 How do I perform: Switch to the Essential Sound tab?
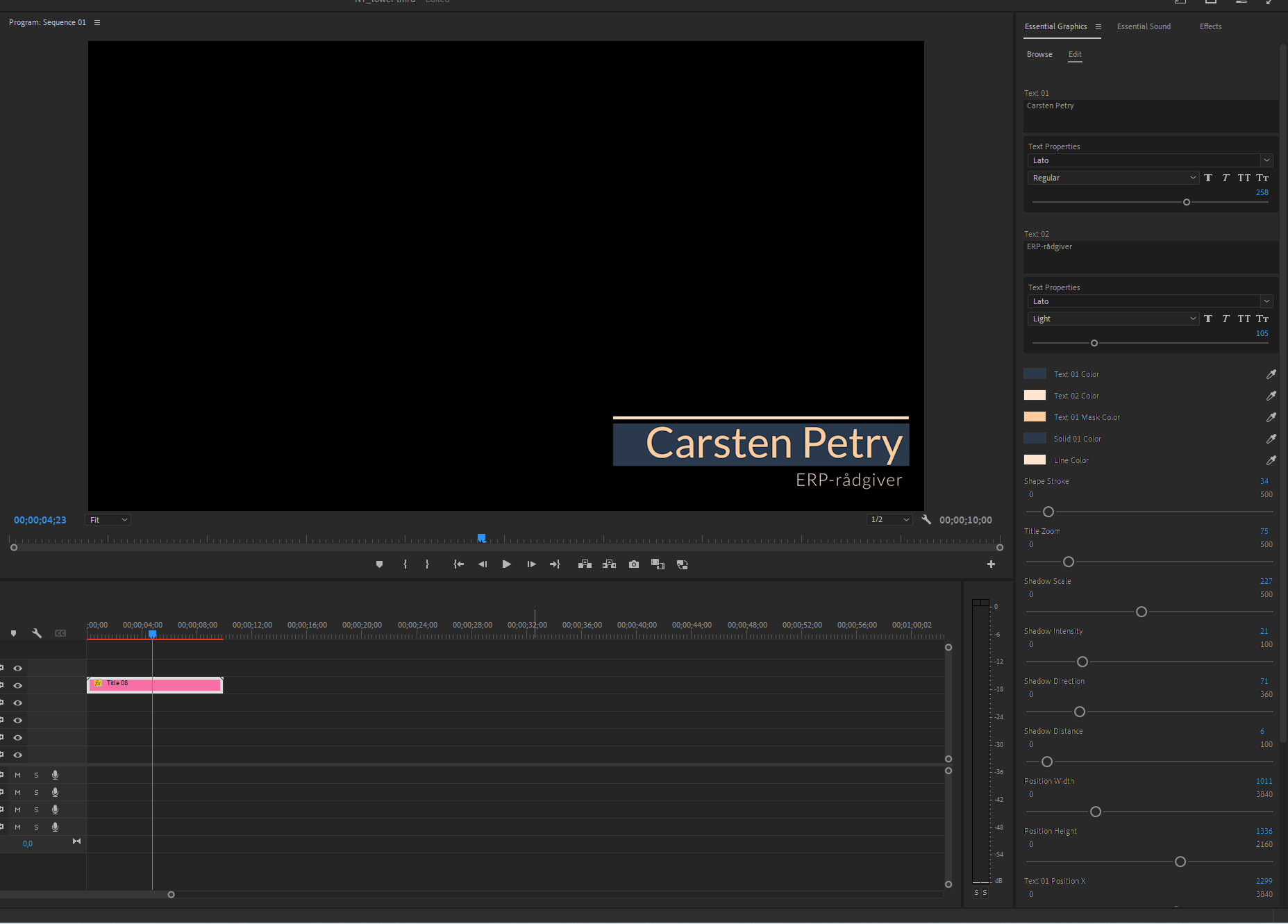(x=1144, y=26)
